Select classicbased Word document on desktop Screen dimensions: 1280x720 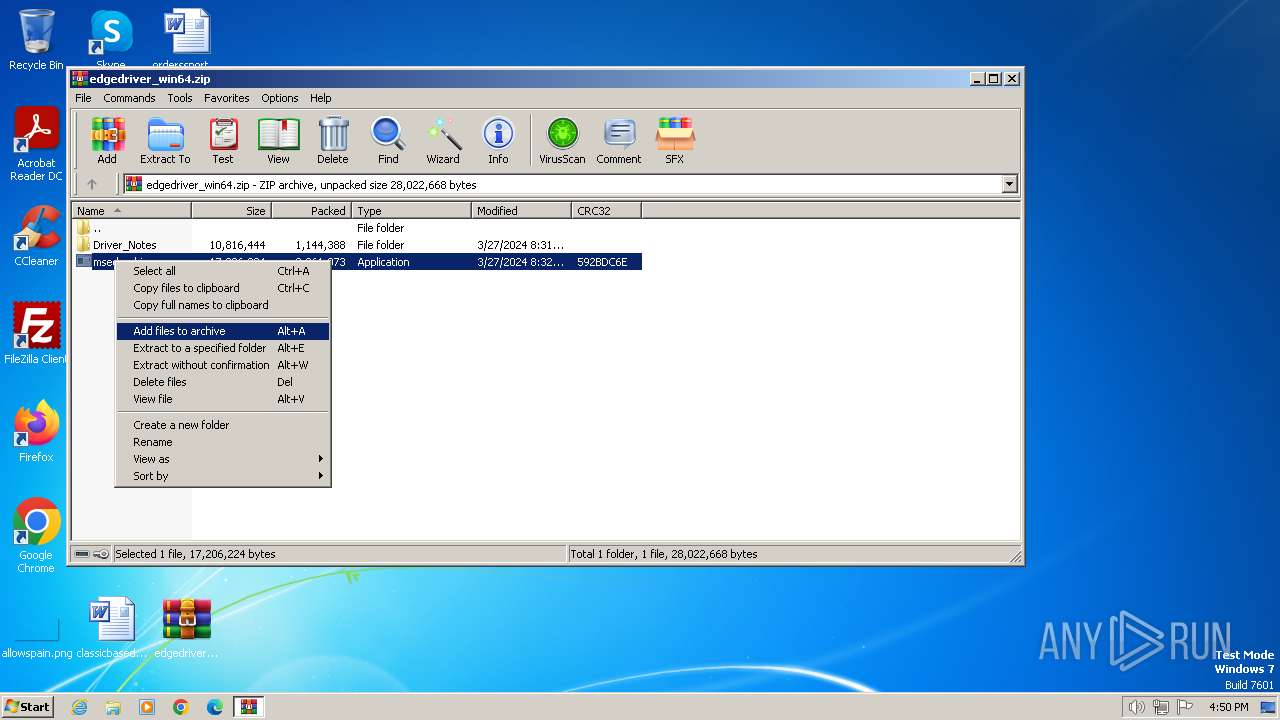tap(112, 629)
